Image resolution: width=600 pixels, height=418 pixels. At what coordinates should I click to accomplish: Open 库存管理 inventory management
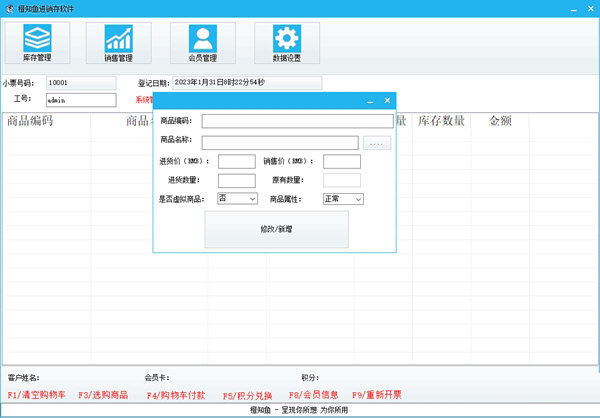pos(37,42)
